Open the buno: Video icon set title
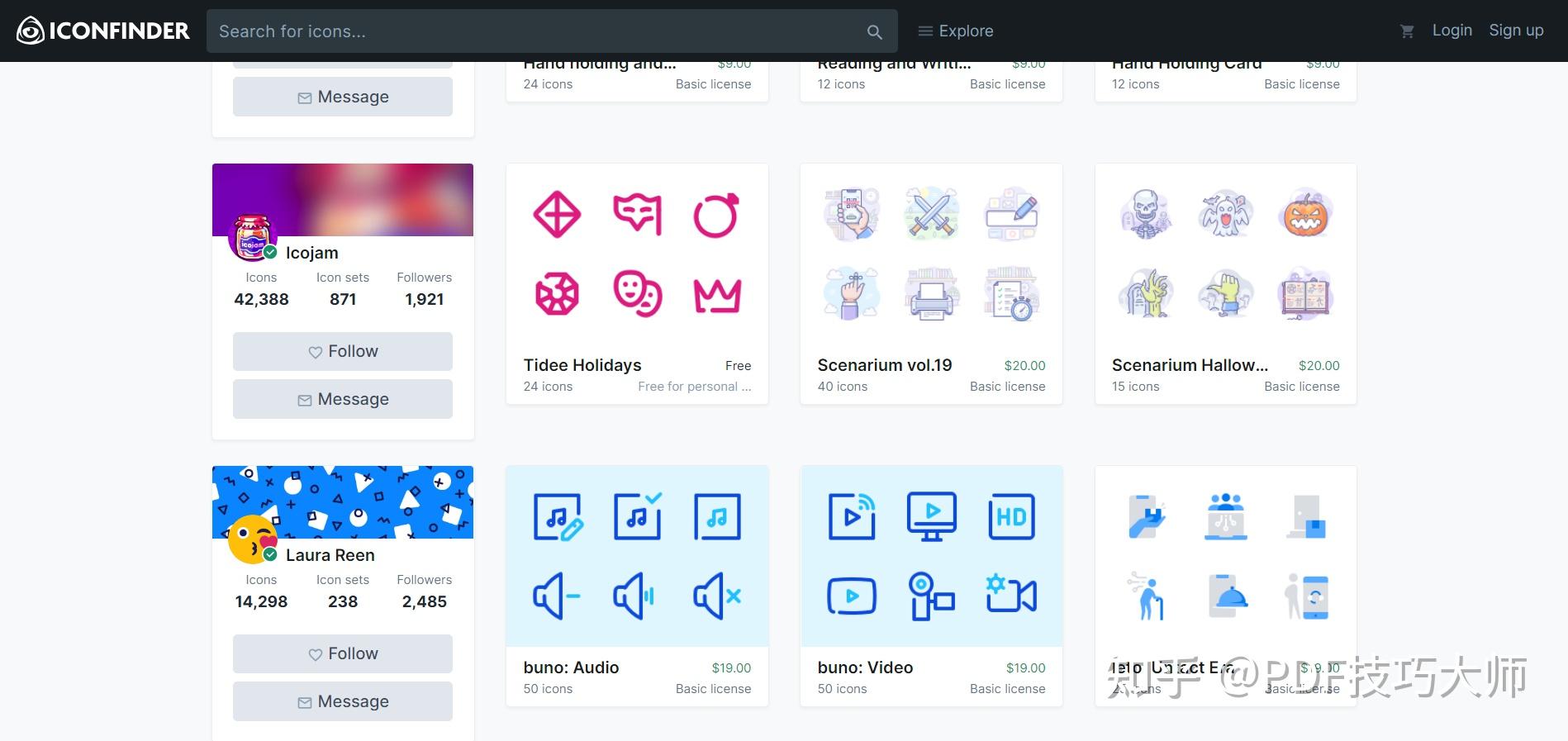 tap(865, 667)
